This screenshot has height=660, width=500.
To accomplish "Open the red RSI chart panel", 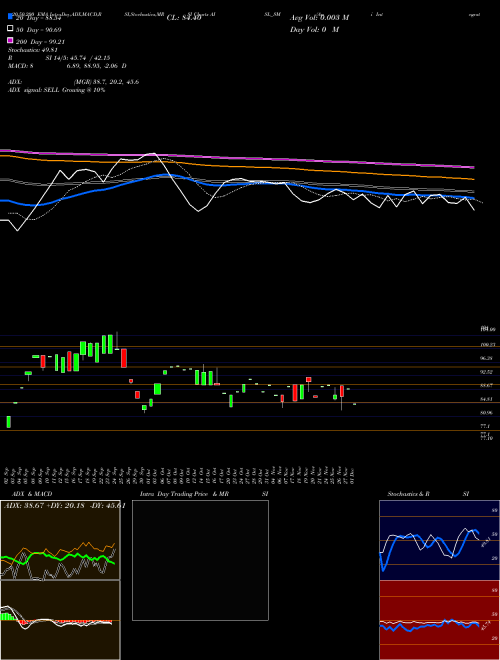I will pyautogui.click(x=439, y=620).
